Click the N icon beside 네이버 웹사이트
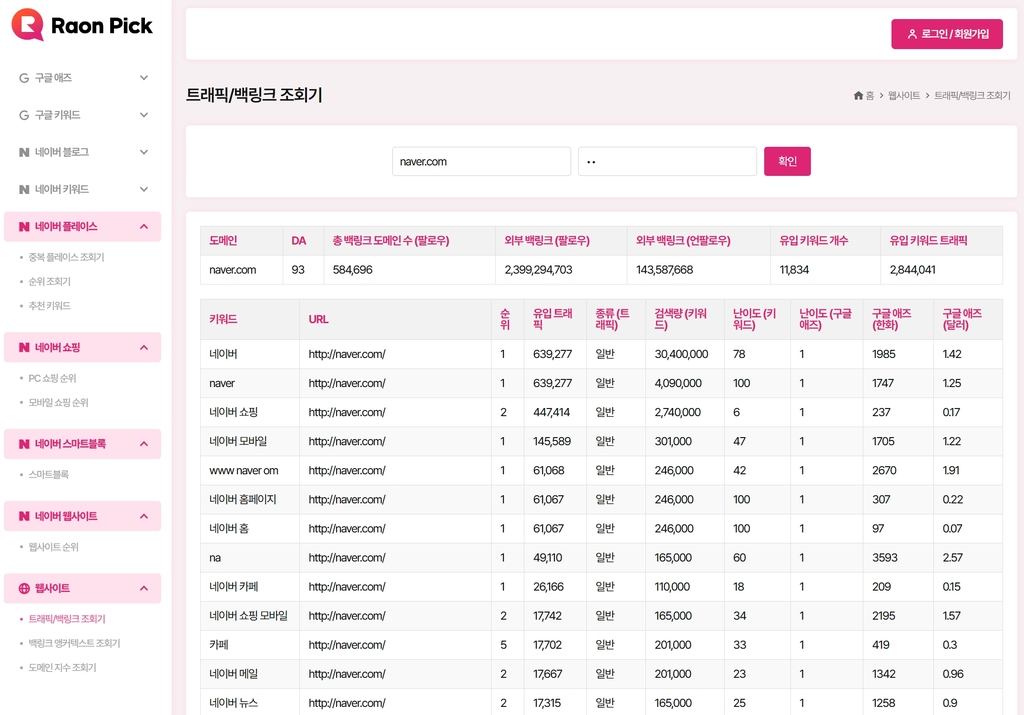Screen dimensions: 1024x715 pyautogui.click(x=24, y=516)
